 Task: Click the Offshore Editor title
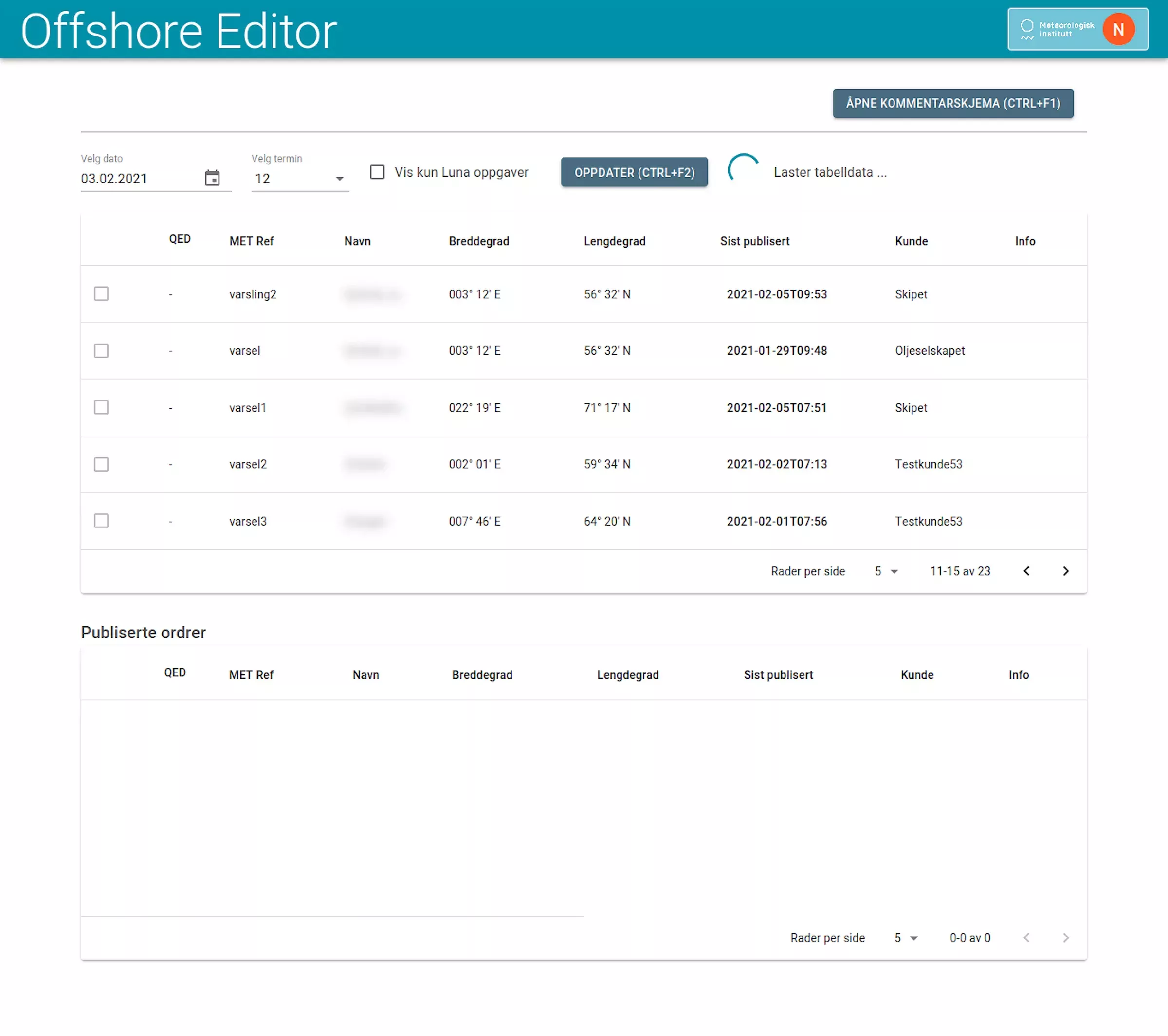pos(179,30)
